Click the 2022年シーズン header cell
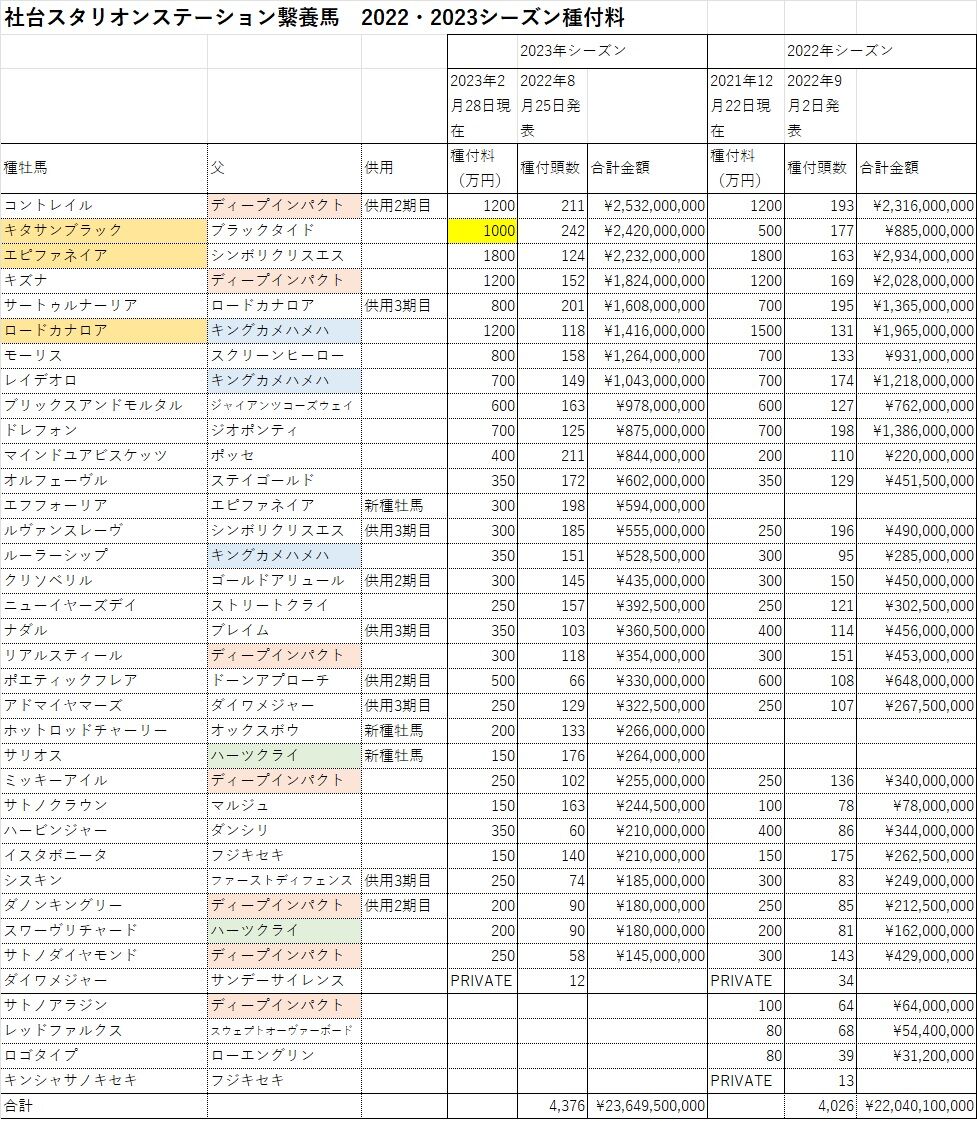The width and height of the screenshot is (977, 1126). coord(841,51)
